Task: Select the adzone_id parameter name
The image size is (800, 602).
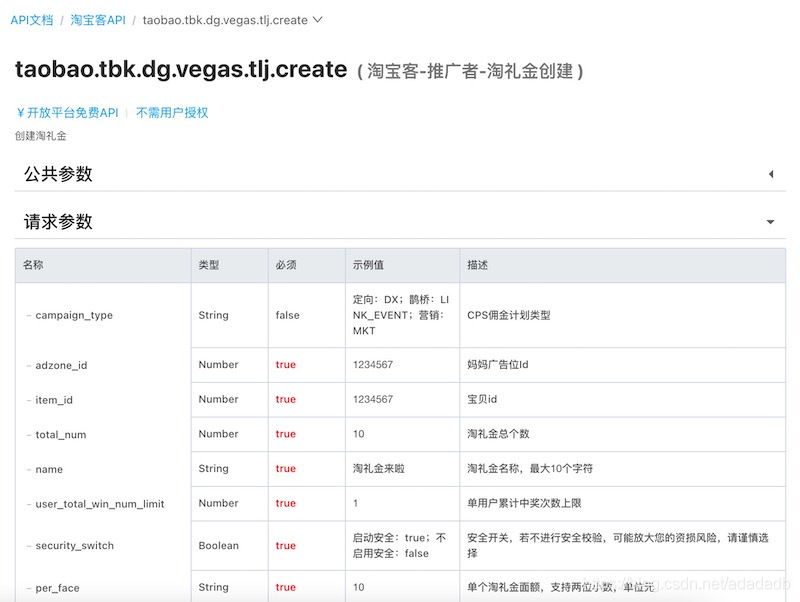Action: [61, 365]
